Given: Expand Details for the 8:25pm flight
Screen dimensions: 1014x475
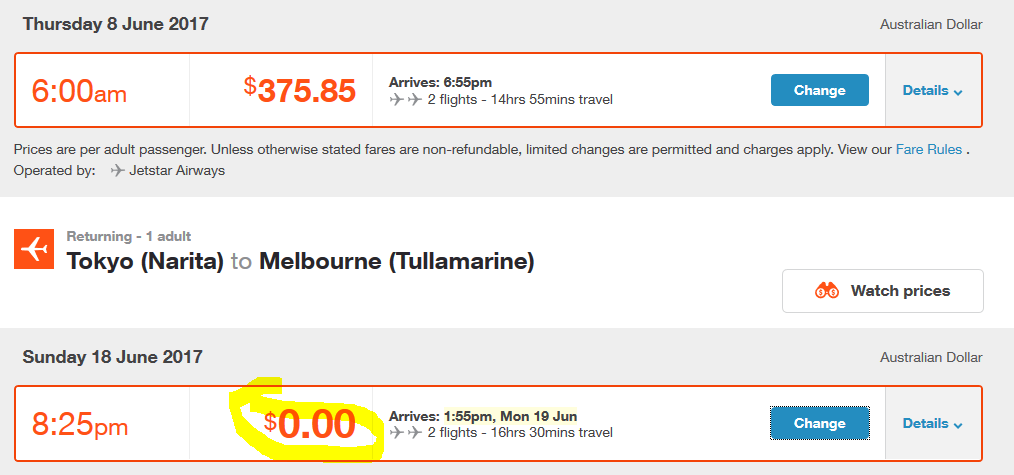Looking at the screenshot, I should pos(933,424).
